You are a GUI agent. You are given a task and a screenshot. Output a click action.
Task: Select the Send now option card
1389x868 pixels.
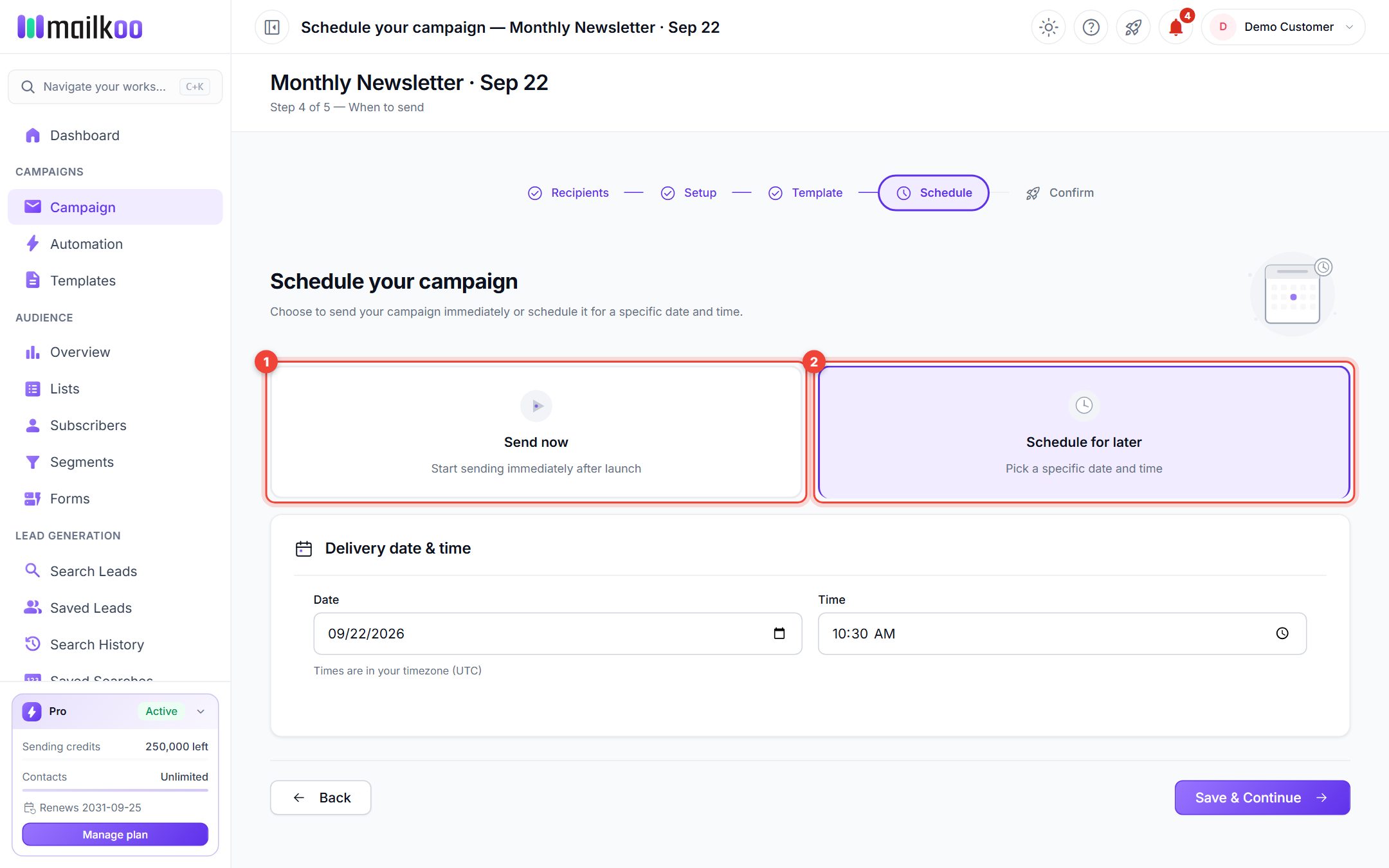(536, 431)
